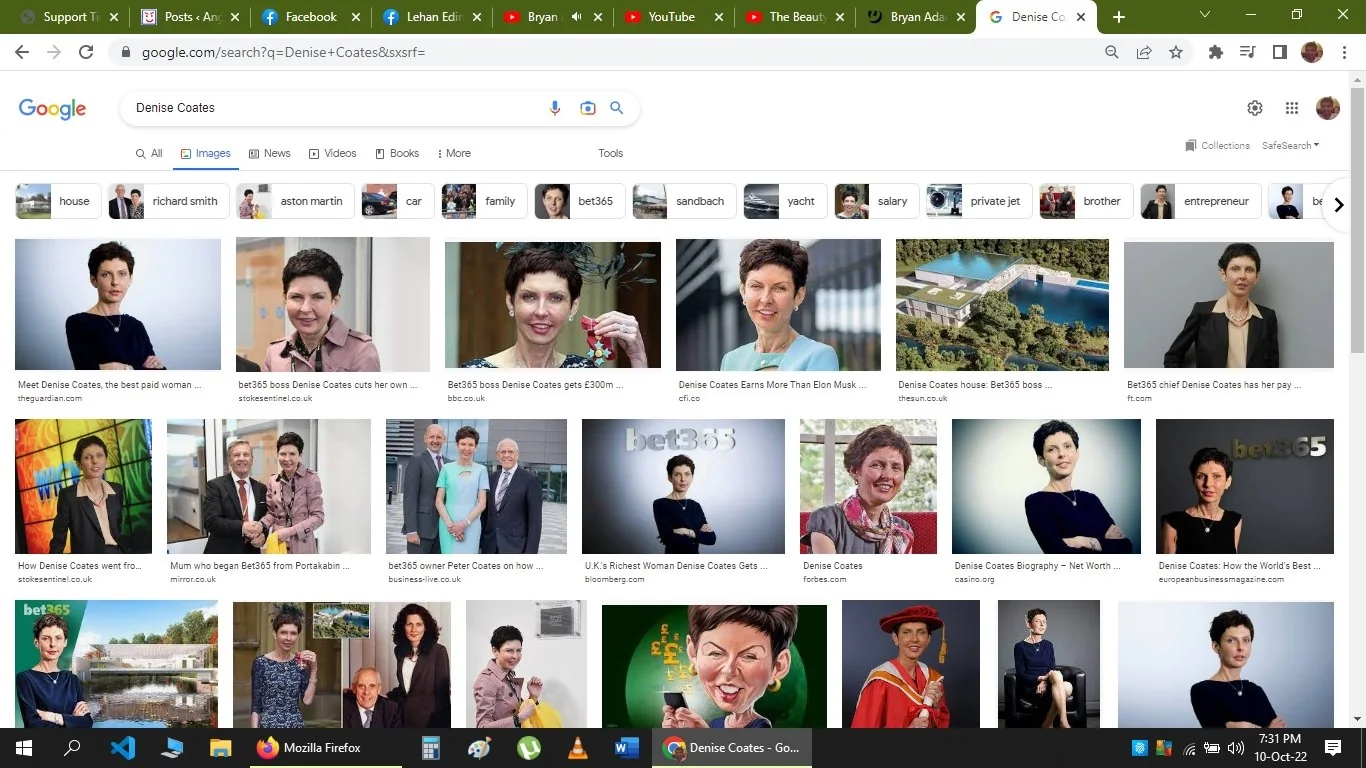Open Google settings gear
Screen dimensions: 1366x768
(1255, 108)
